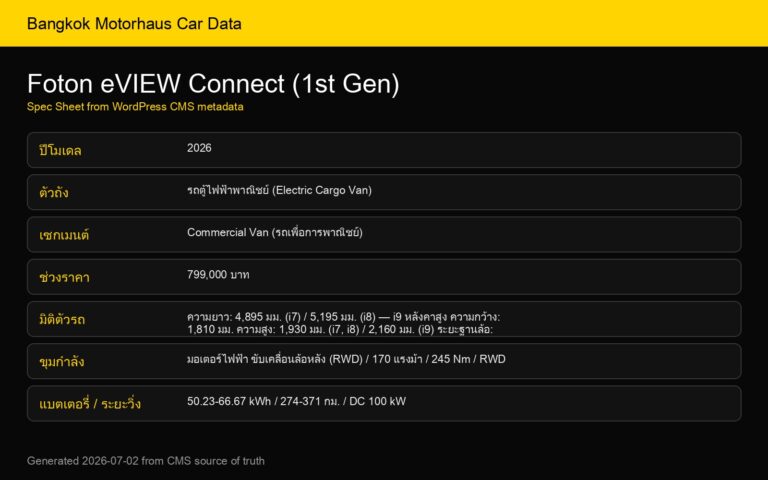This screenshot has width=768, height=480.
Task: Click the ช่วงราคา row label
Action: tap(64, 277)
